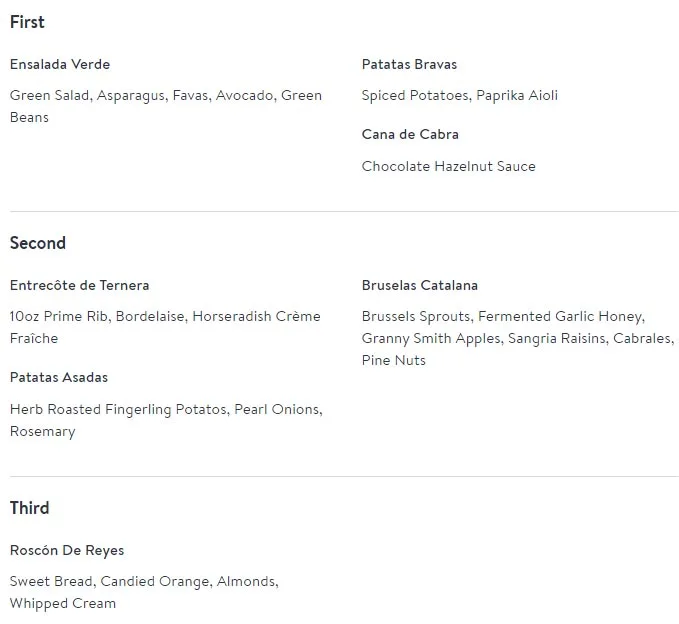Select the Cana de Cabra item
Viewport: 679px width, 624px height.
tap(410, 134)
